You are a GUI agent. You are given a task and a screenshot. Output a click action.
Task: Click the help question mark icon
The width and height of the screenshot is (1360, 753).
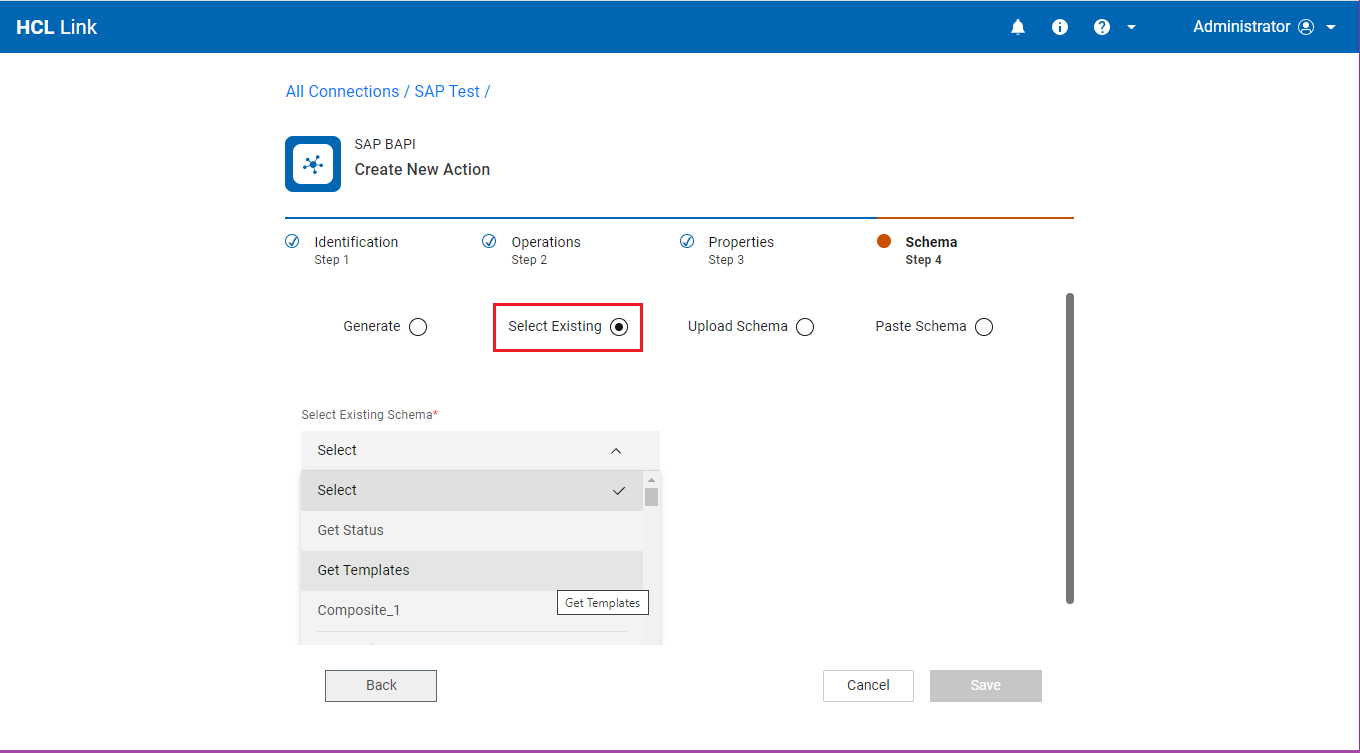[x=1102, y=27]
